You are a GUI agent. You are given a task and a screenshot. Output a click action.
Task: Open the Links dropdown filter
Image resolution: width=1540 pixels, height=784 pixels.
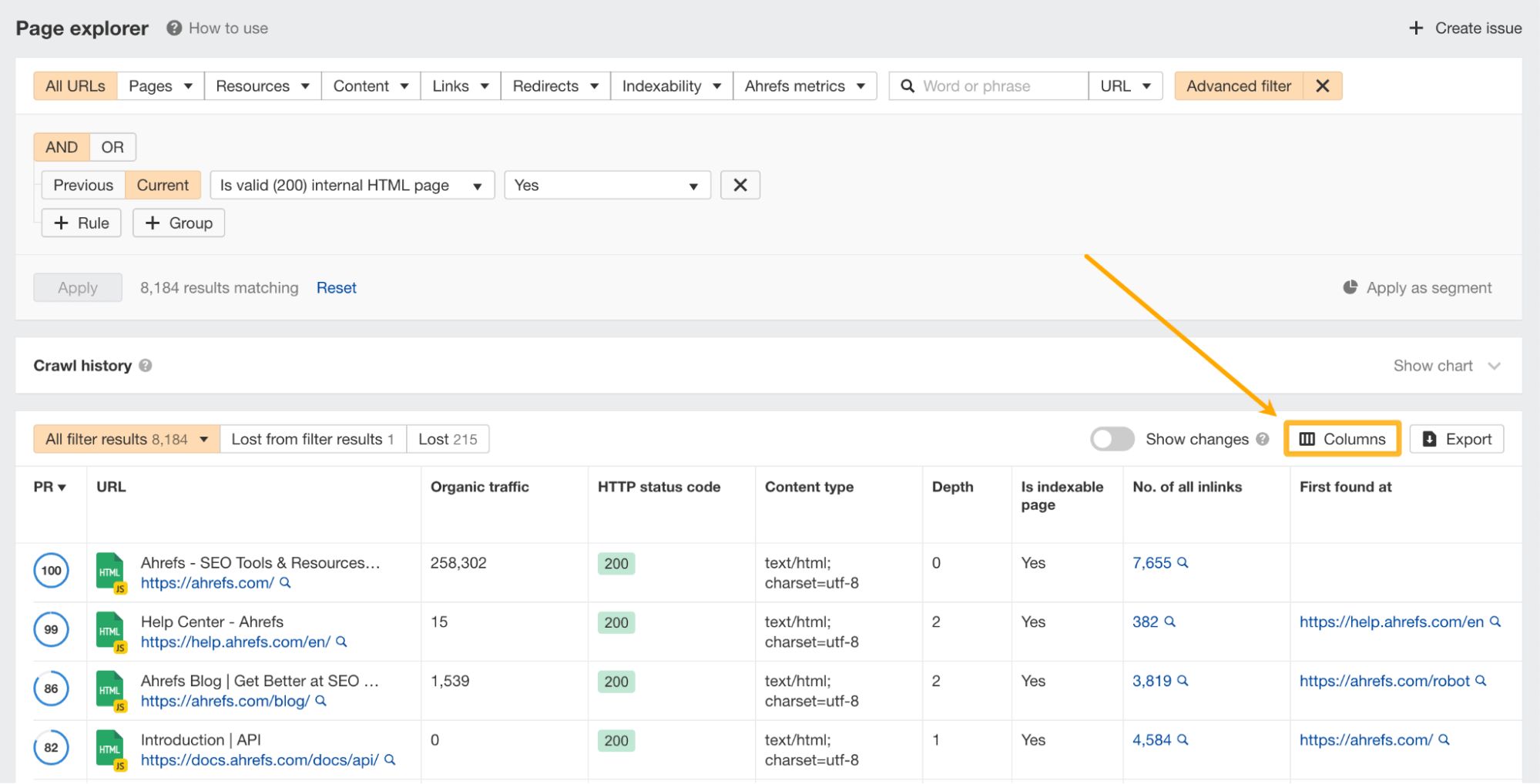[x=461, y=86]
